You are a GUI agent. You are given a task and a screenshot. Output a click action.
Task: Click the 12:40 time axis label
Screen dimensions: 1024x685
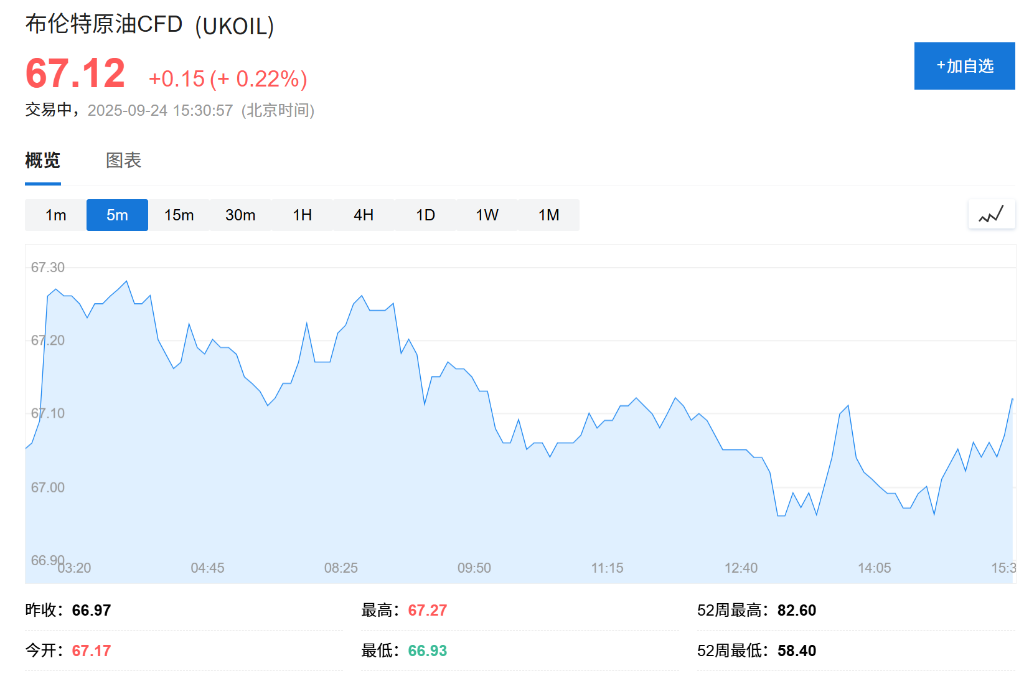coord(741,568)
